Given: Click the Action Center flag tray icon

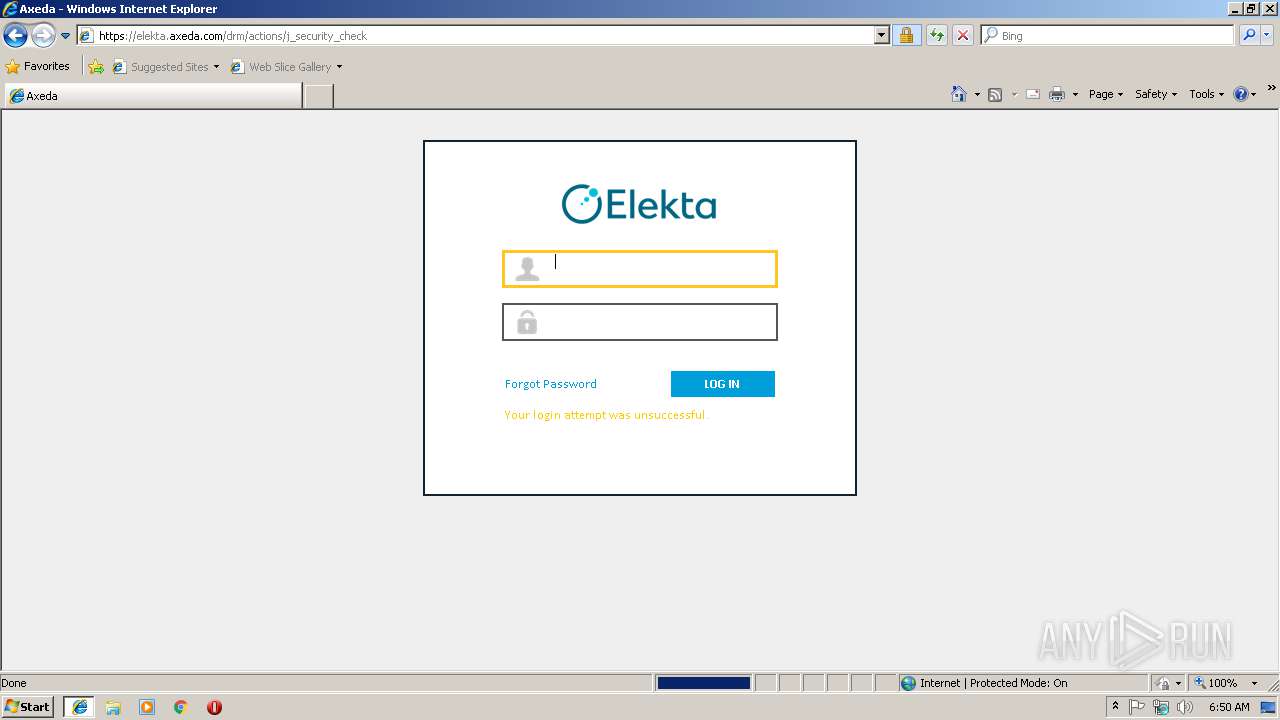Looking at the screenshot, I should tap(1138, 707).
